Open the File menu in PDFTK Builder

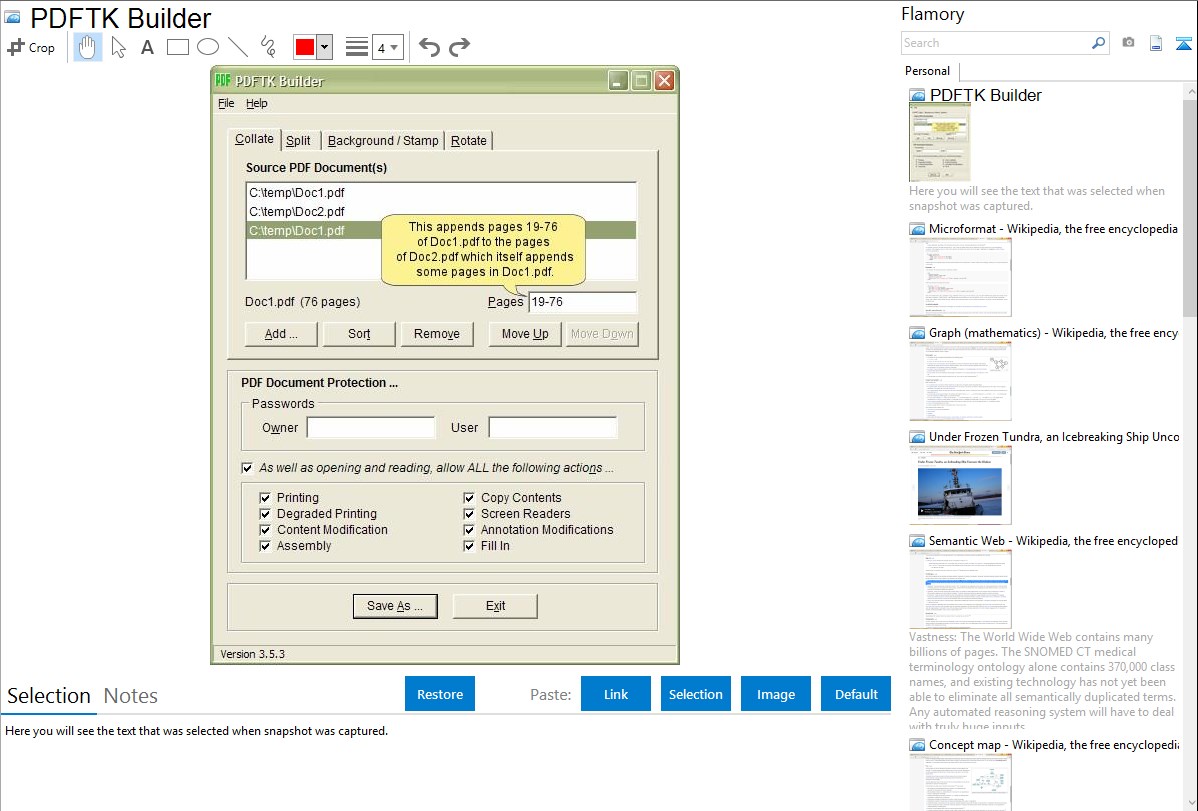click(226, 103)
